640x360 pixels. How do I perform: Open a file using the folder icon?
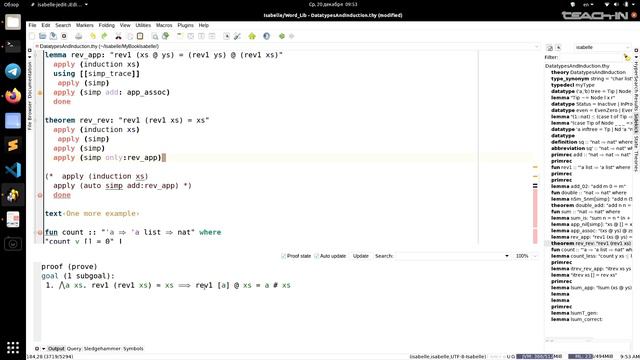42,36
